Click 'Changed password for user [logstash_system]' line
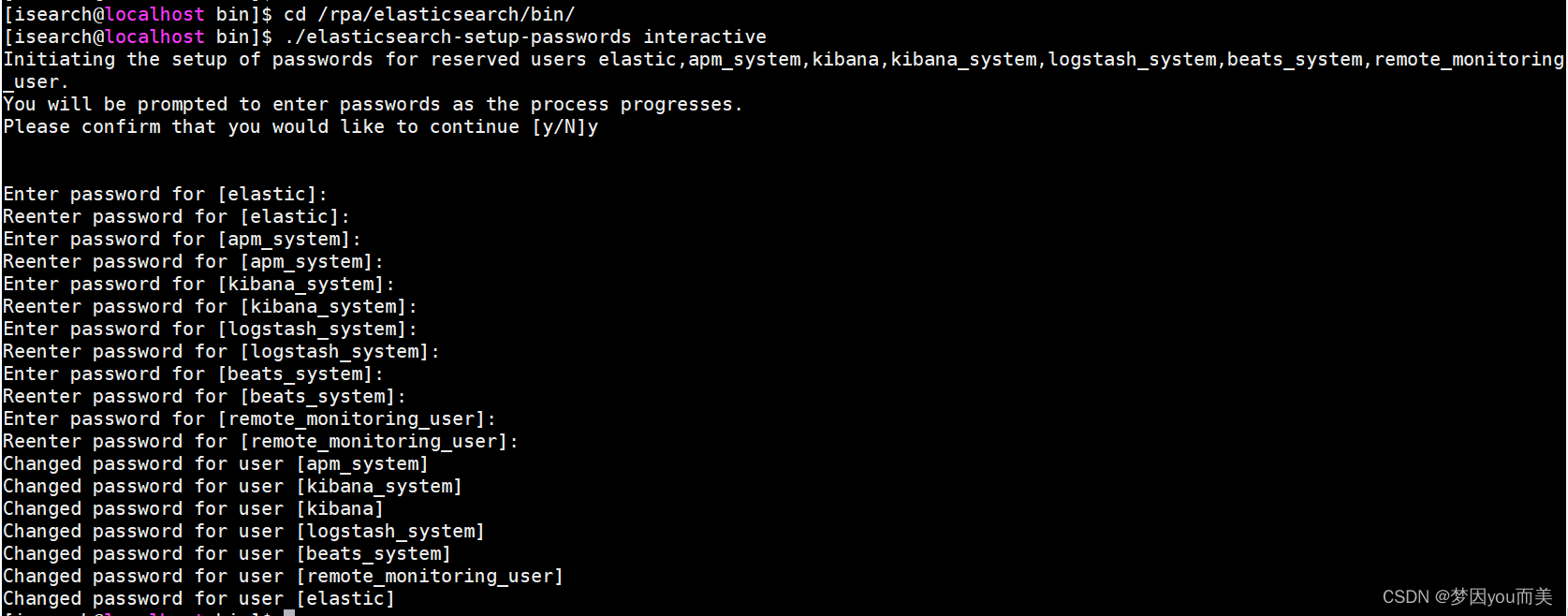 tap(244, 531)
